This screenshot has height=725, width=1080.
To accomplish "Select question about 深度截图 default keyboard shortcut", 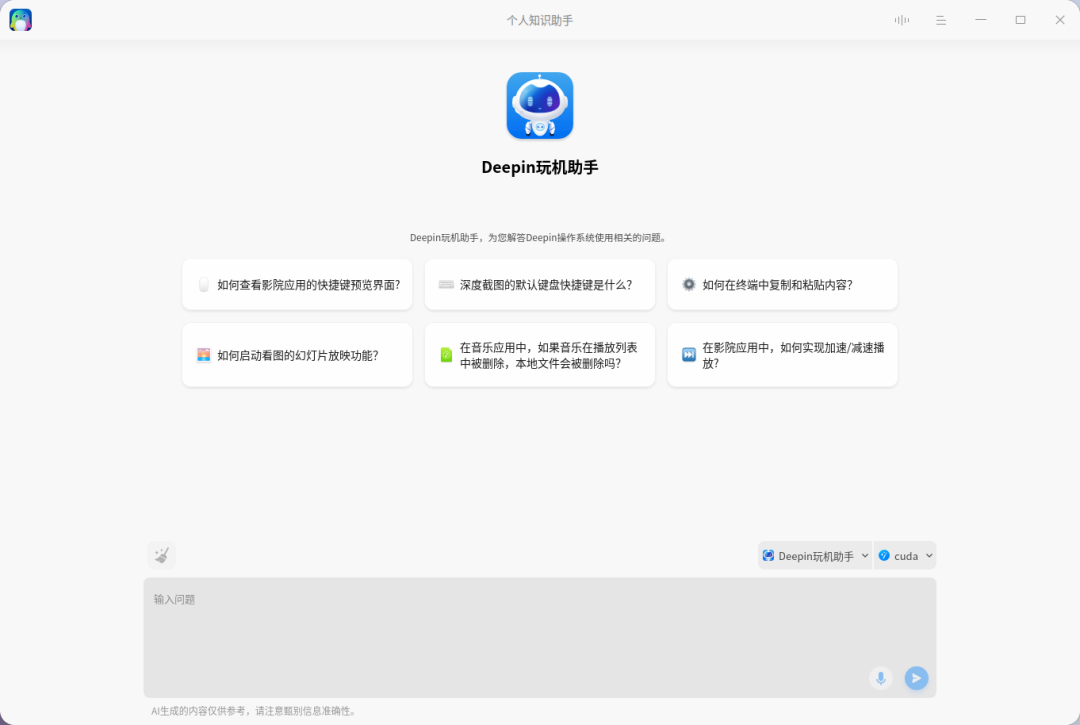I will (540, 284).
